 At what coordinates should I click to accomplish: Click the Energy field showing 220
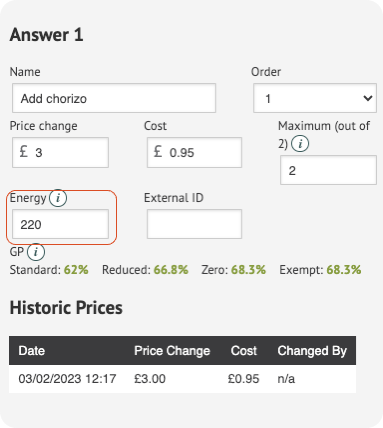point(60,224)
